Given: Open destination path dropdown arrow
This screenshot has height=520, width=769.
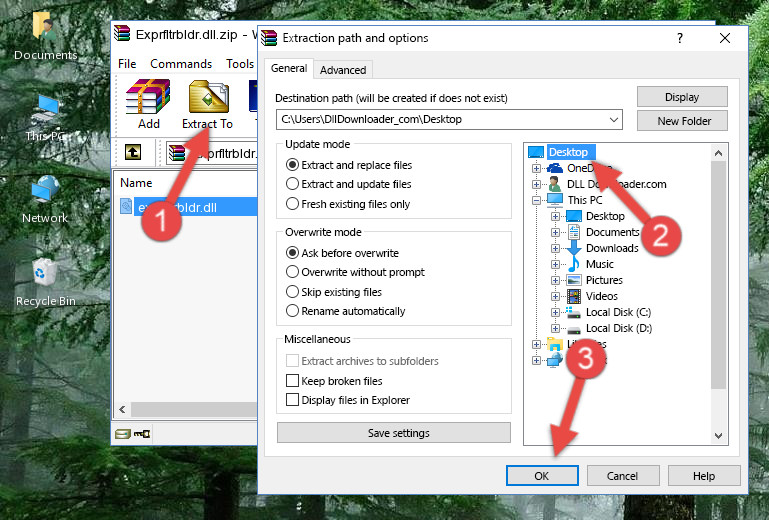Looking at the screenshot, I should click(x=614, y=120).
